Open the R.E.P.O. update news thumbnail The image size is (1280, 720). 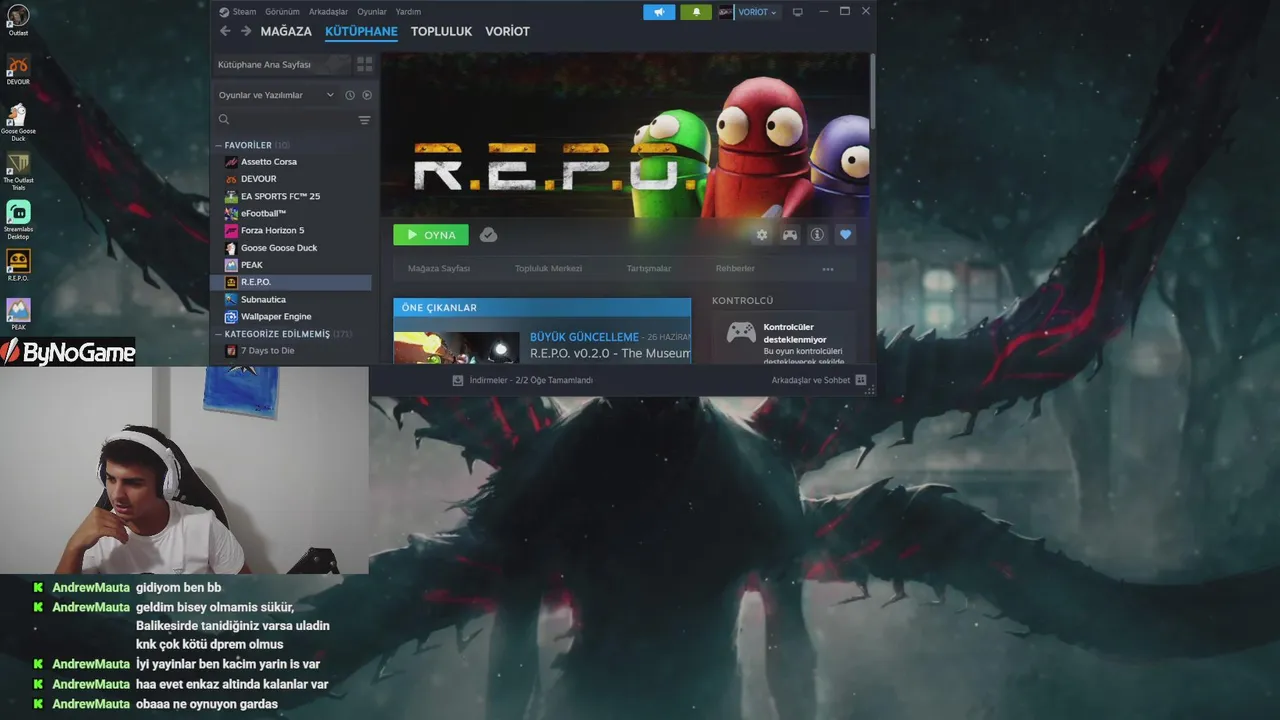(x=456, y=347)
